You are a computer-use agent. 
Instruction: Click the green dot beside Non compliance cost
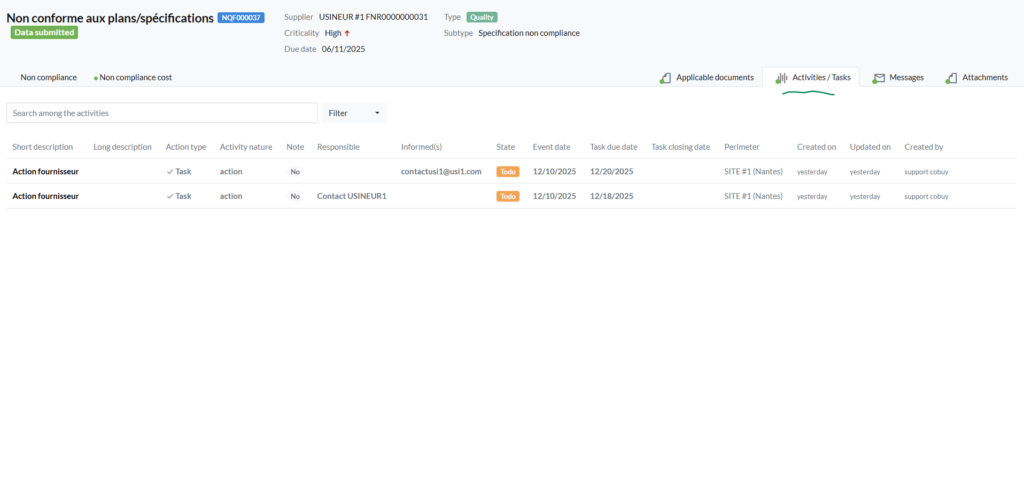95,78
